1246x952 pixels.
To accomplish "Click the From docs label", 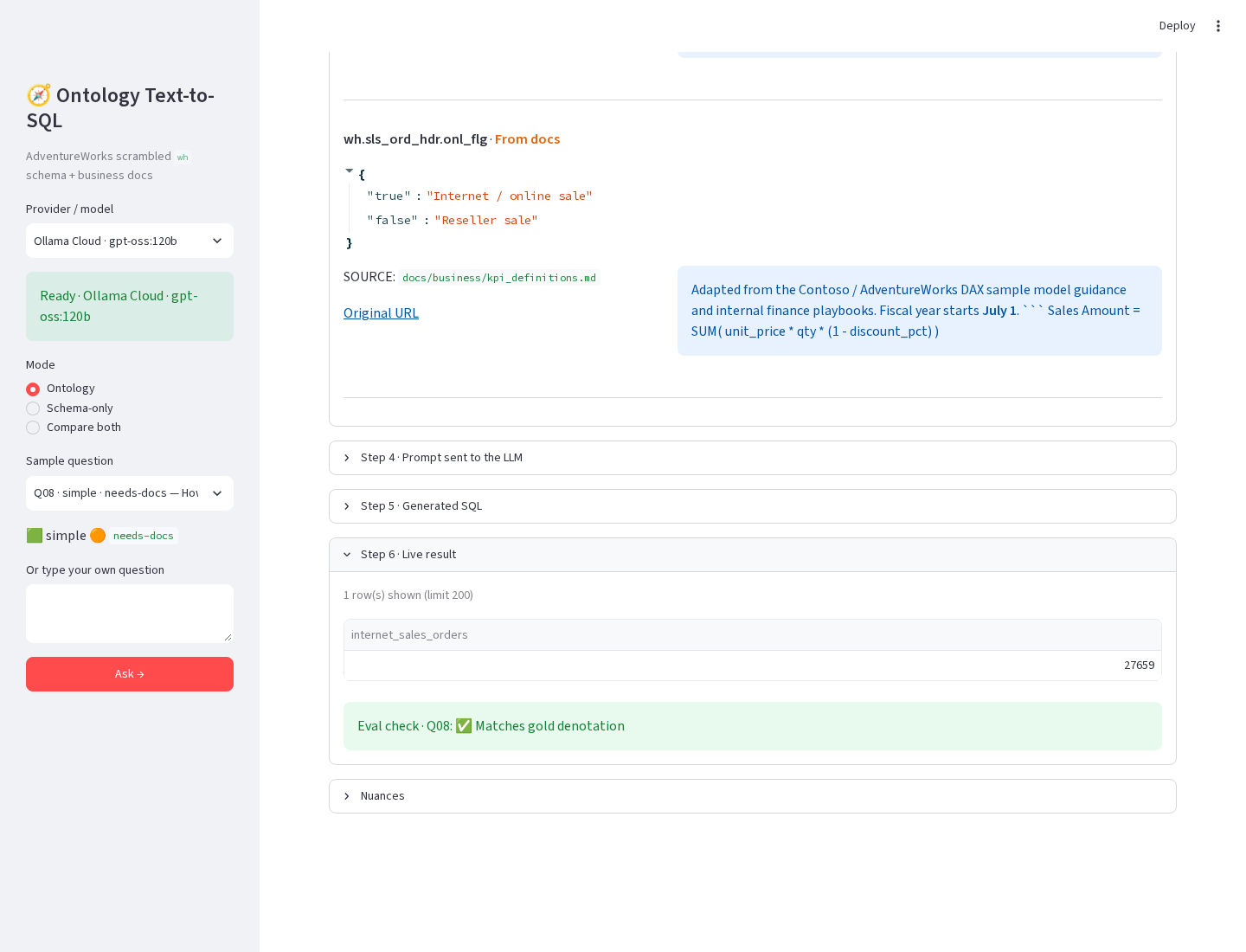I will pos(528,139).
